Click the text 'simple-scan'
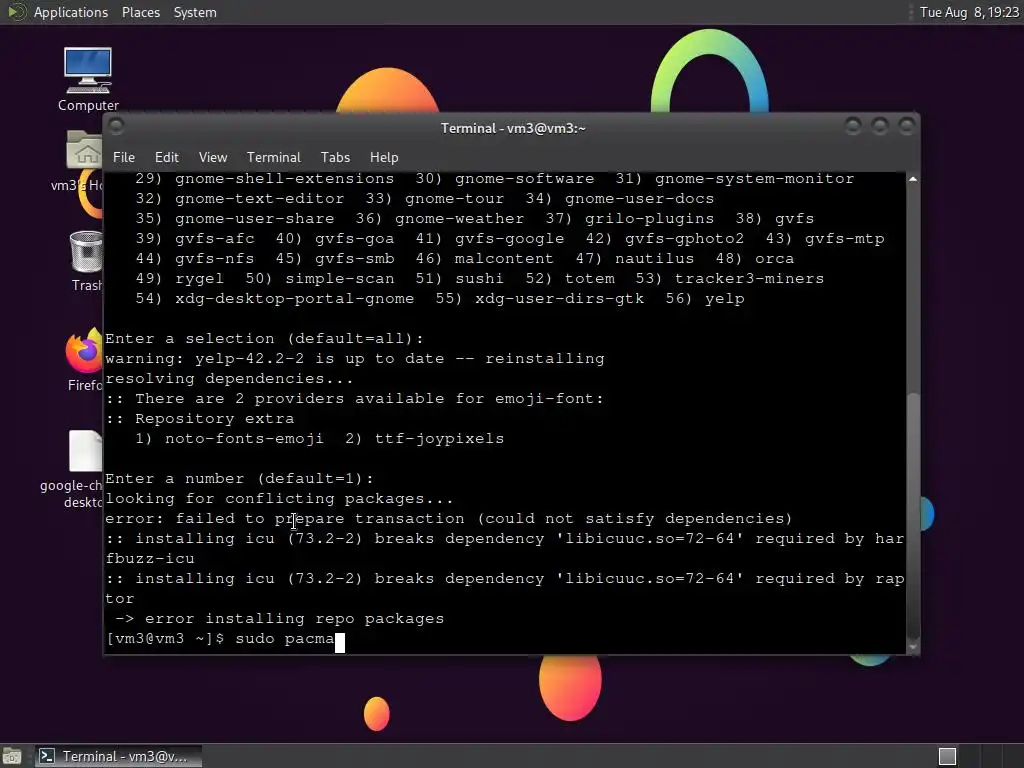The height and width of the screenshot is (768, 1024). [x=340, y=279]
